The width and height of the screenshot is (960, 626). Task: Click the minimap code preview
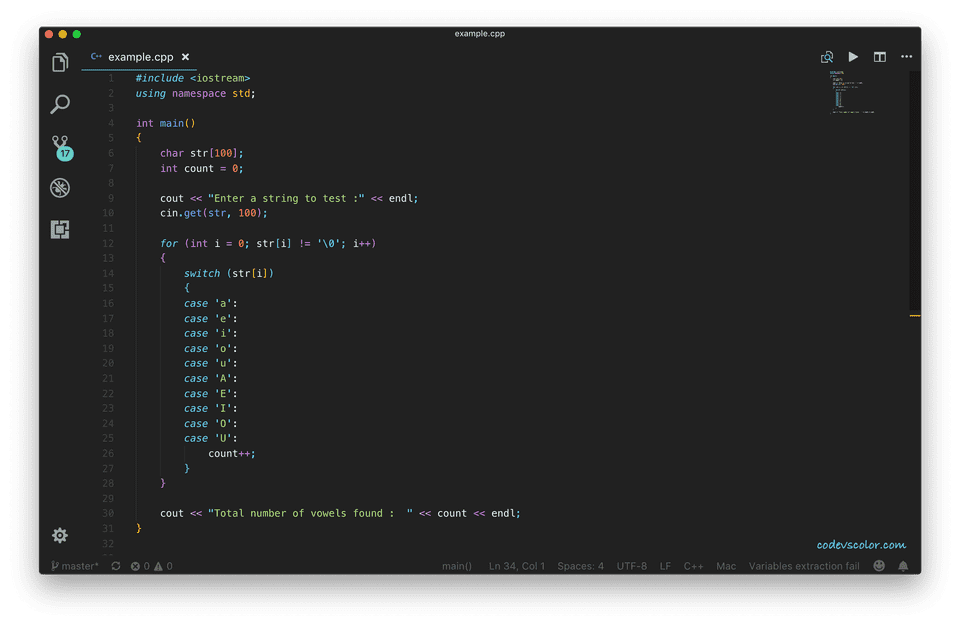click(x=852, y=93)
